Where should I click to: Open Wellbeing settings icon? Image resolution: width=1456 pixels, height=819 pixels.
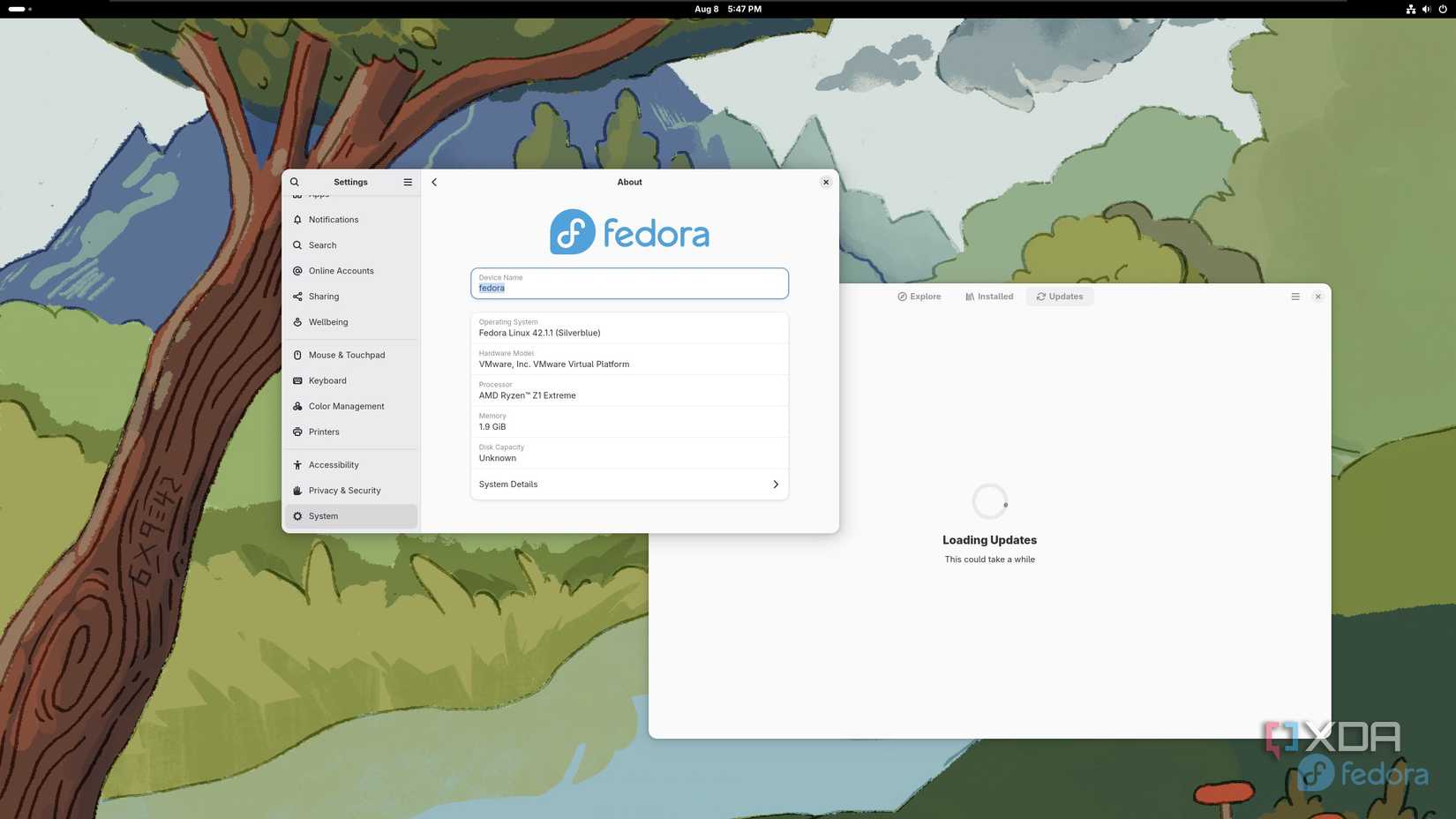pos(297,321)
